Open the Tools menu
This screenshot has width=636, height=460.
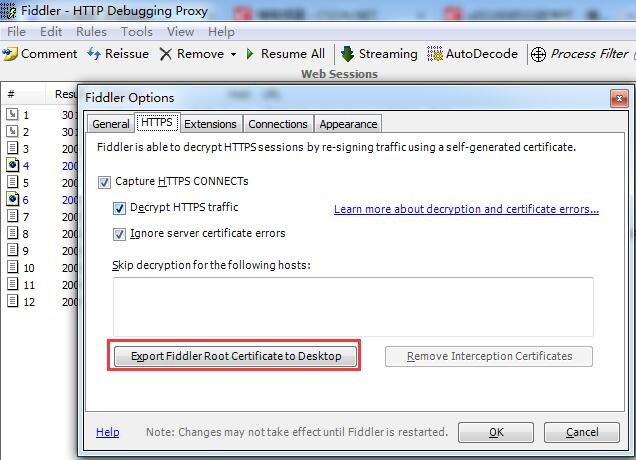coord(137,32)
